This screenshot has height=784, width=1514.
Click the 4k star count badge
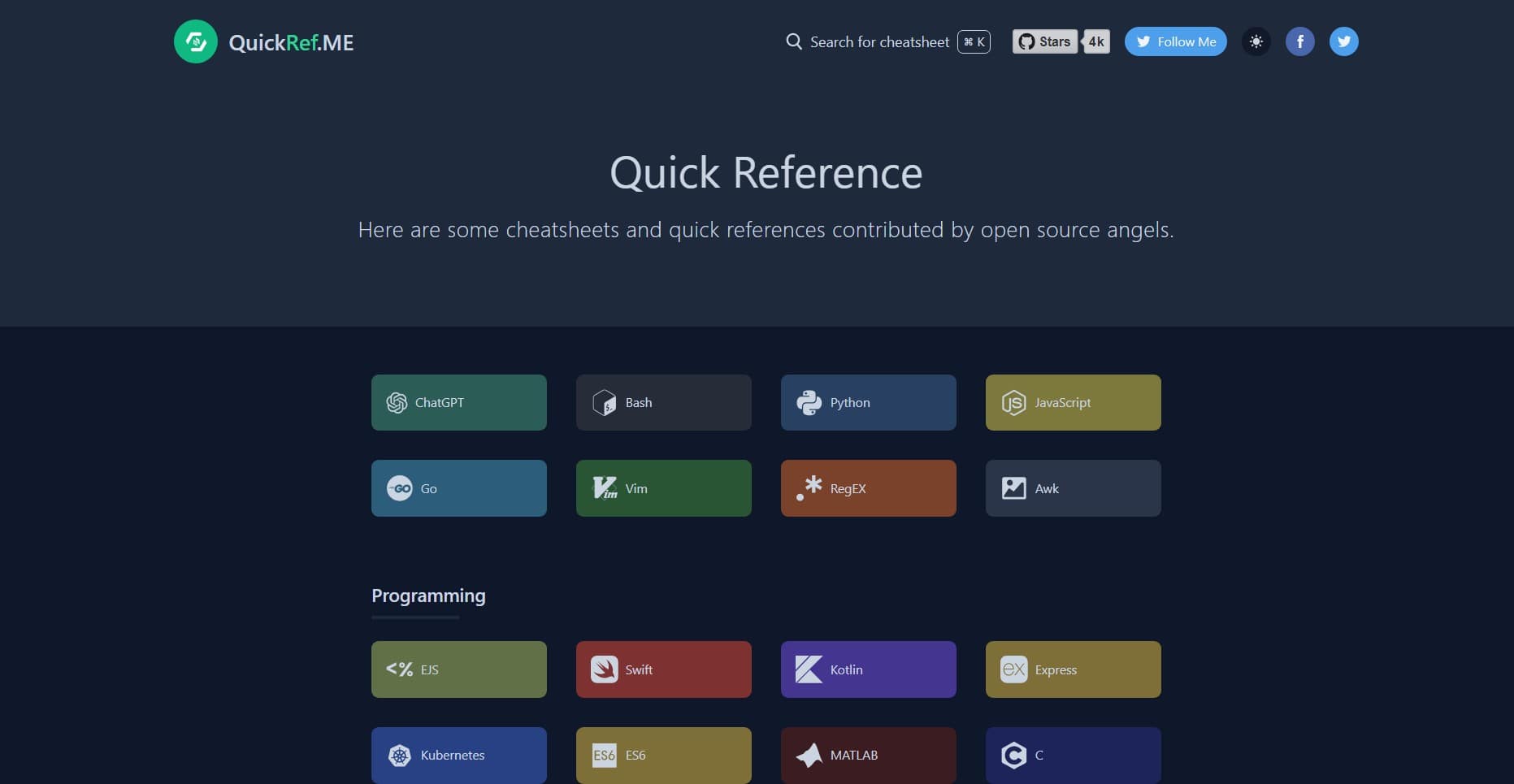(1096, 41)
